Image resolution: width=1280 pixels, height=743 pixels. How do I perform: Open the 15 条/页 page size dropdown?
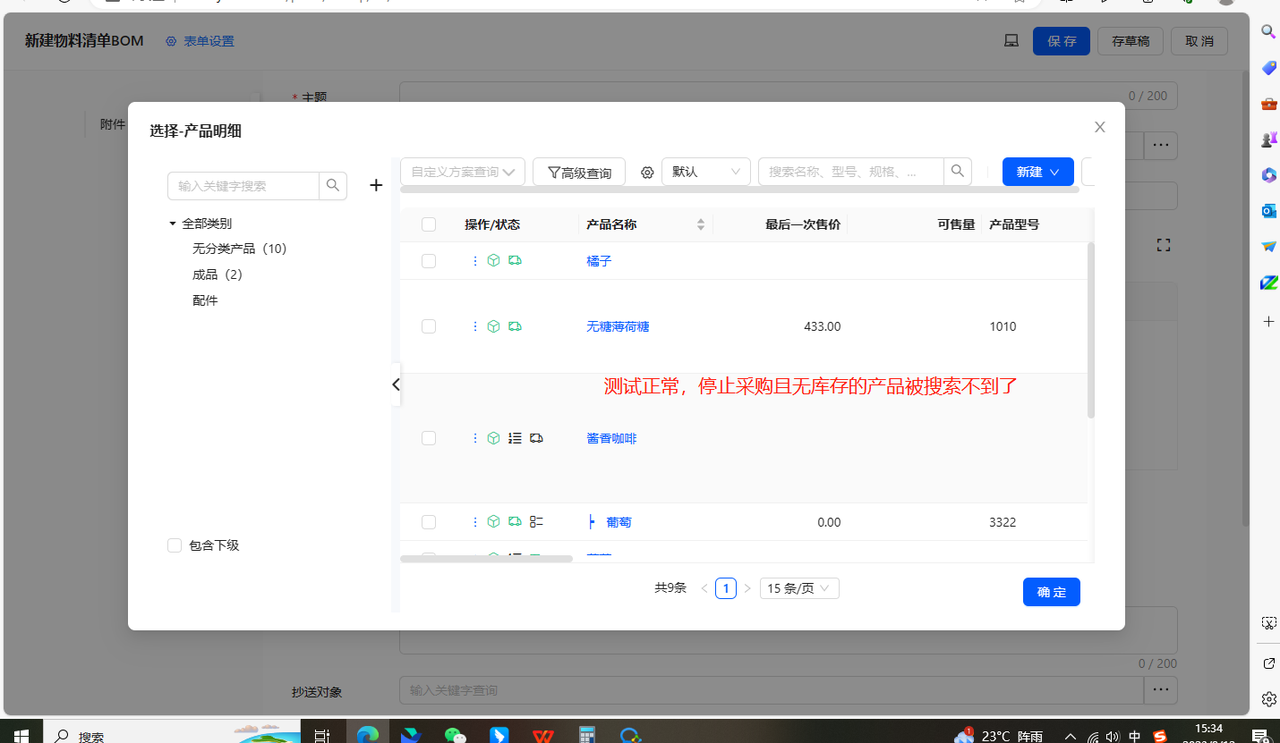coord(799,588)
